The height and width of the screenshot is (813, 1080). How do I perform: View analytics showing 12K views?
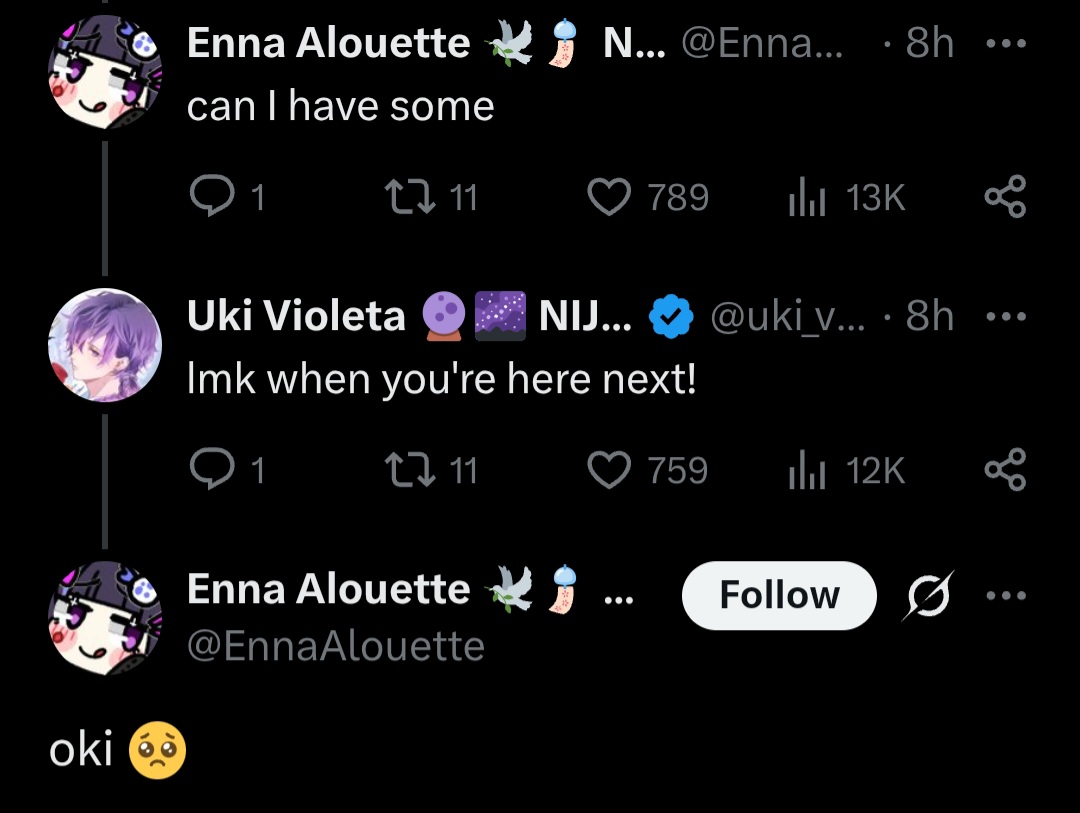point(804,470)
